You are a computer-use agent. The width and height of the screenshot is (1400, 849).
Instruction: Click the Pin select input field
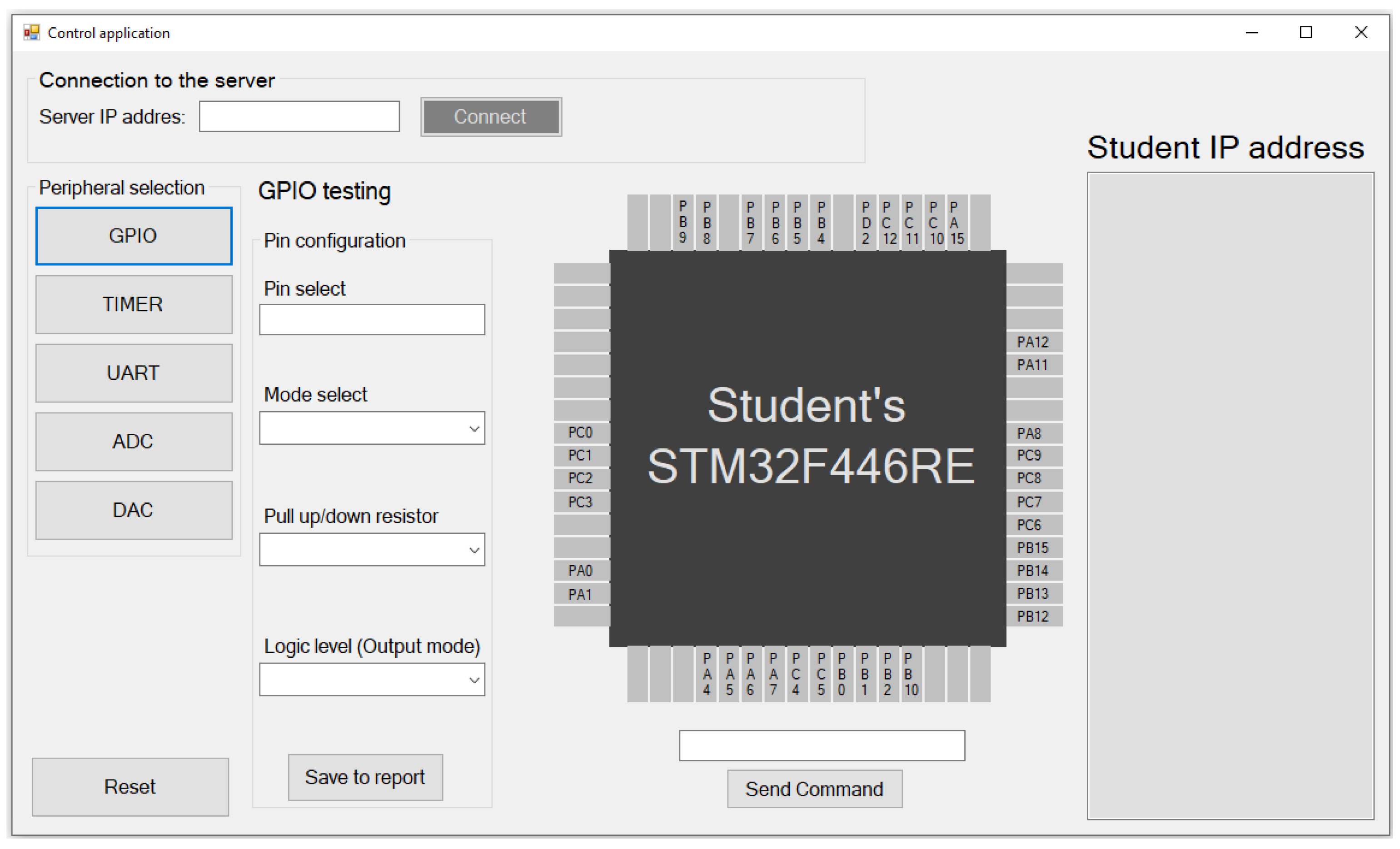[x=372, y=320]
